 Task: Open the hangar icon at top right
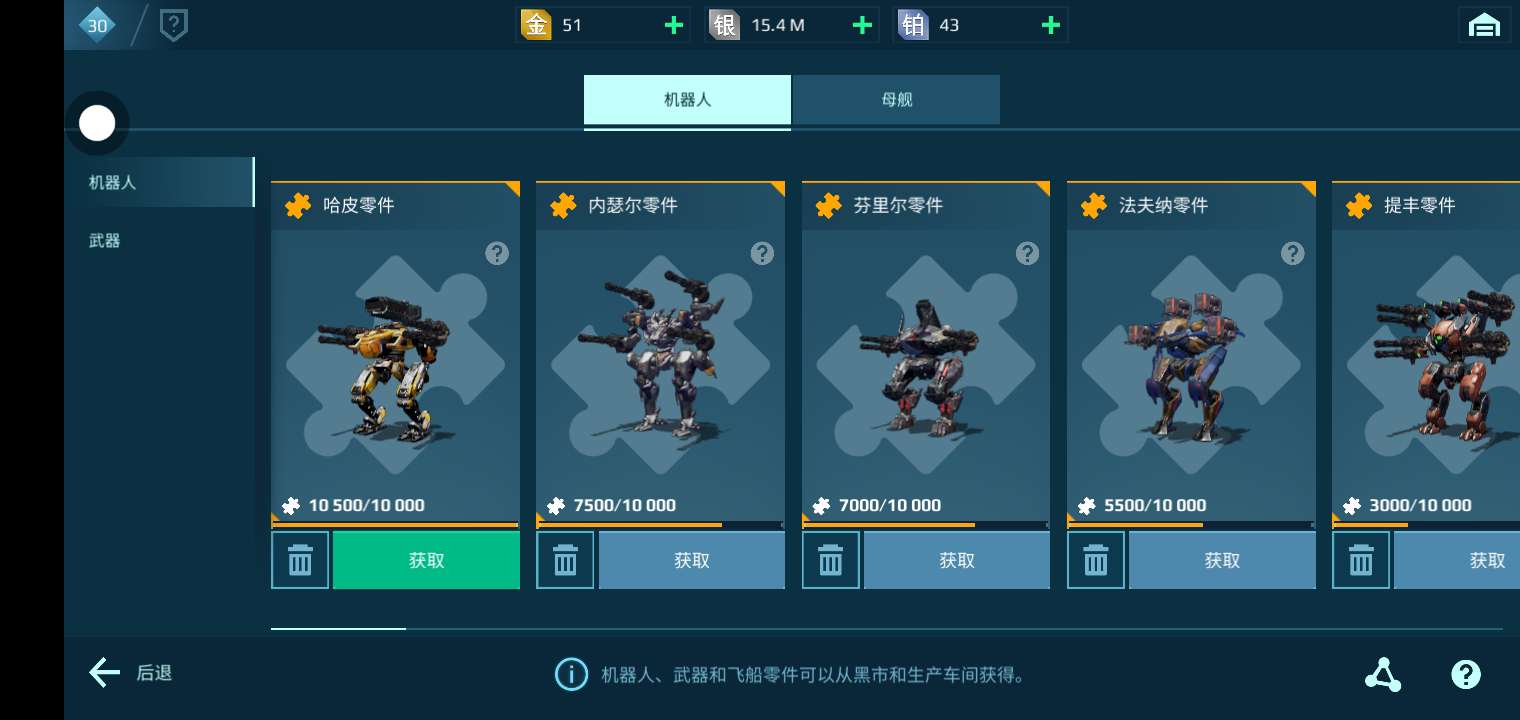1484,25
